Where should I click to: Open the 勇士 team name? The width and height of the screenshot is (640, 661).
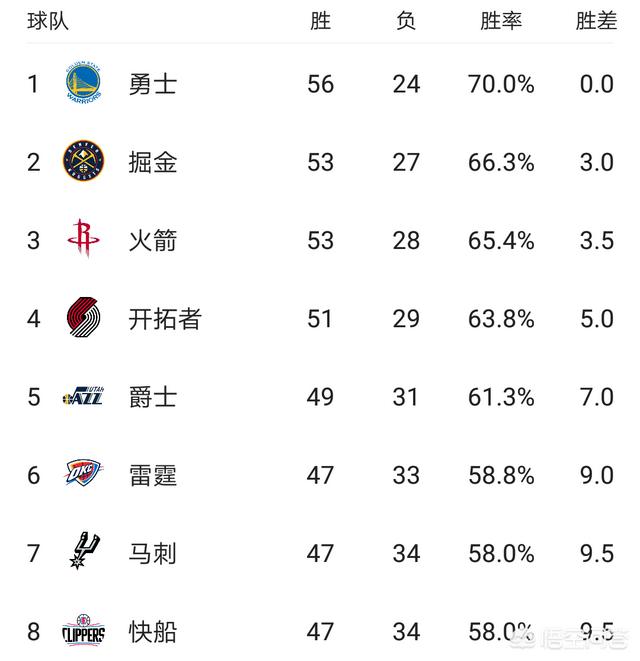[x=153, y=84]
